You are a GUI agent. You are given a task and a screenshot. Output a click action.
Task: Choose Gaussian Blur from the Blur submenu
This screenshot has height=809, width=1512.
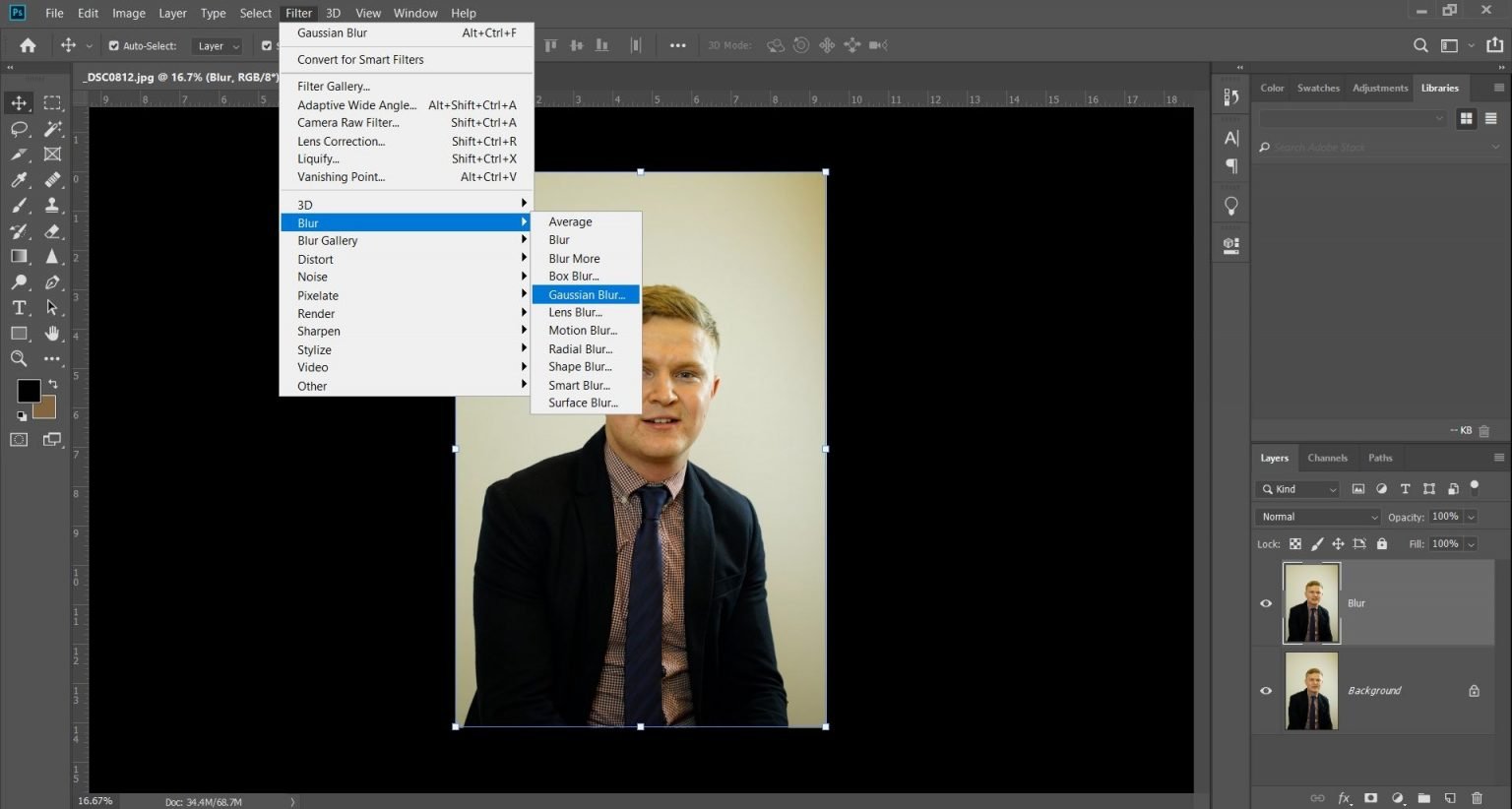586,294
